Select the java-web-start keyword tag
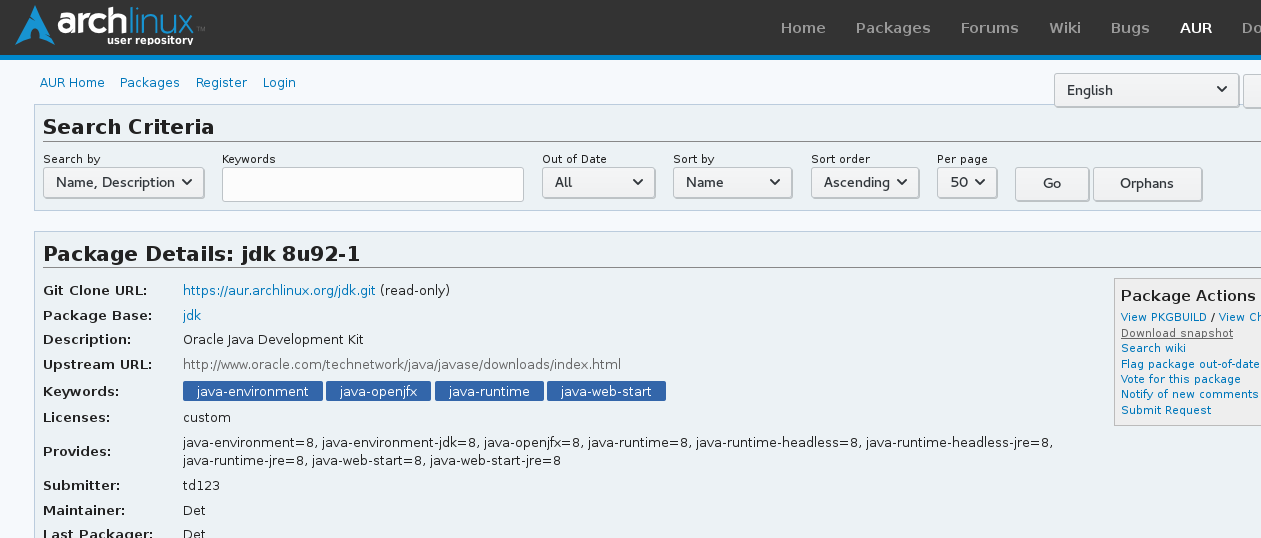Screen dimensions: 1261x538 pos(606,391)
